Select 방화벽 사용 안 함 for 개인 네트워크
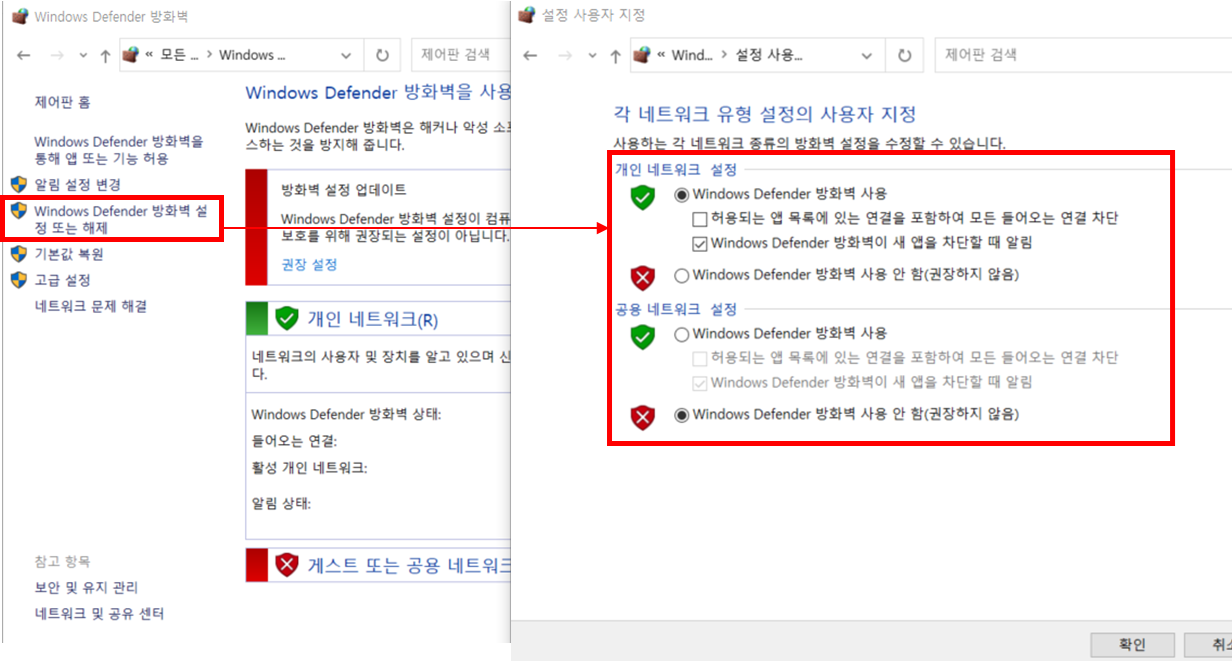The image size is (1232, 661). 682,274
